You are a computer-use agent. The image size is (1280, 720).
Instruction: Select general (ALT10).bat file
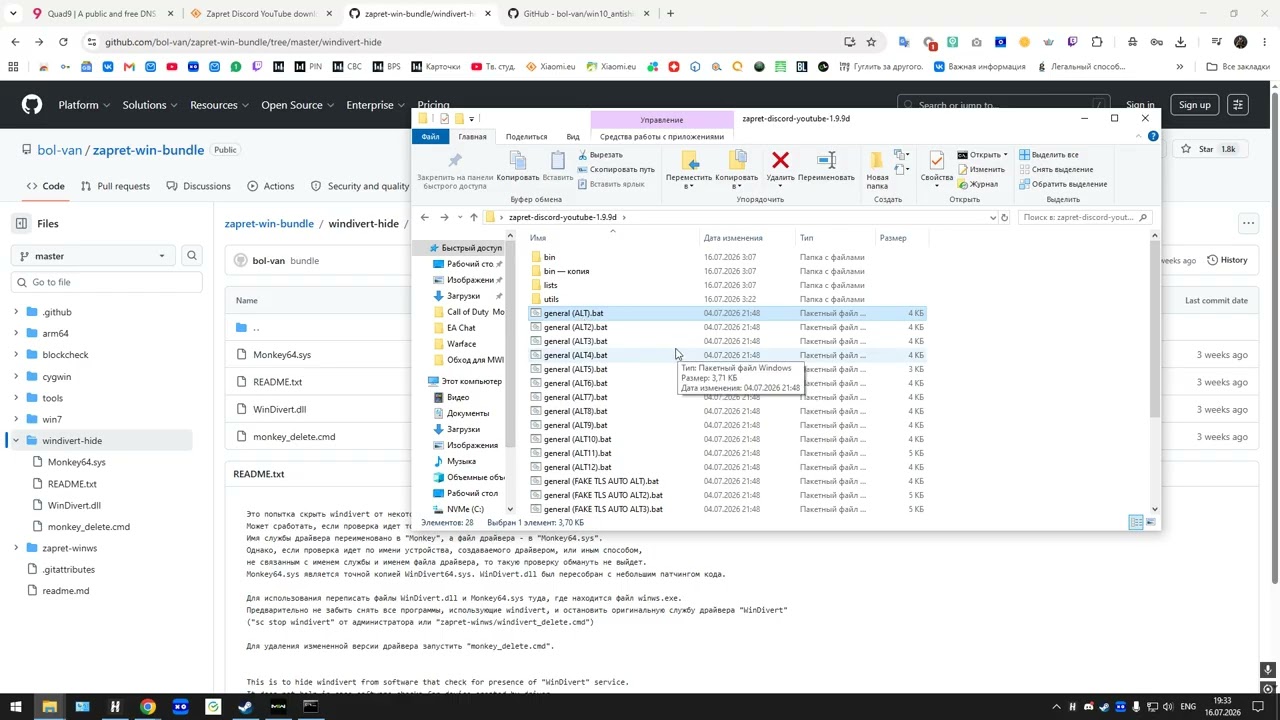point(577,439)
